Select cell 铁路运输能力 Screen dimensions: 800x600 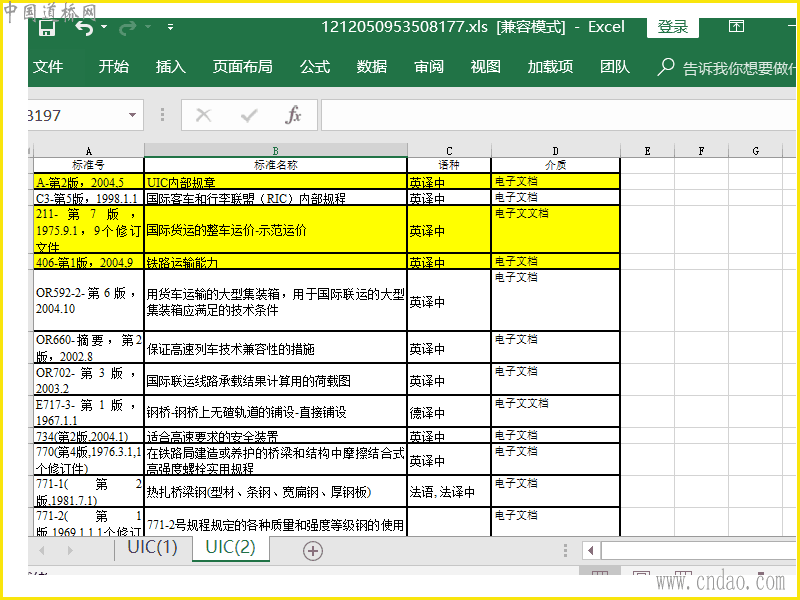pos(276,261)
